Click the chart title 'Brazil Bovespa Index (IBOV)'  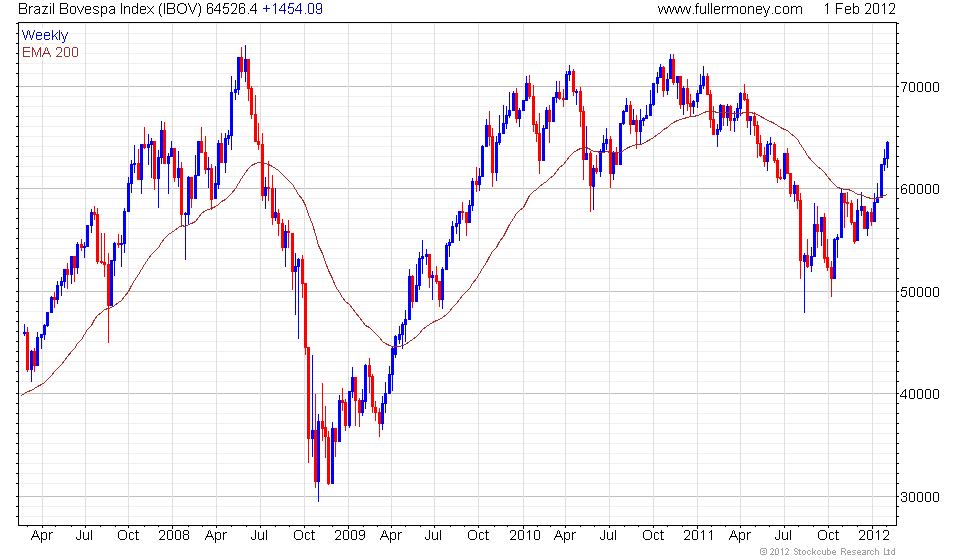[110, 9]
